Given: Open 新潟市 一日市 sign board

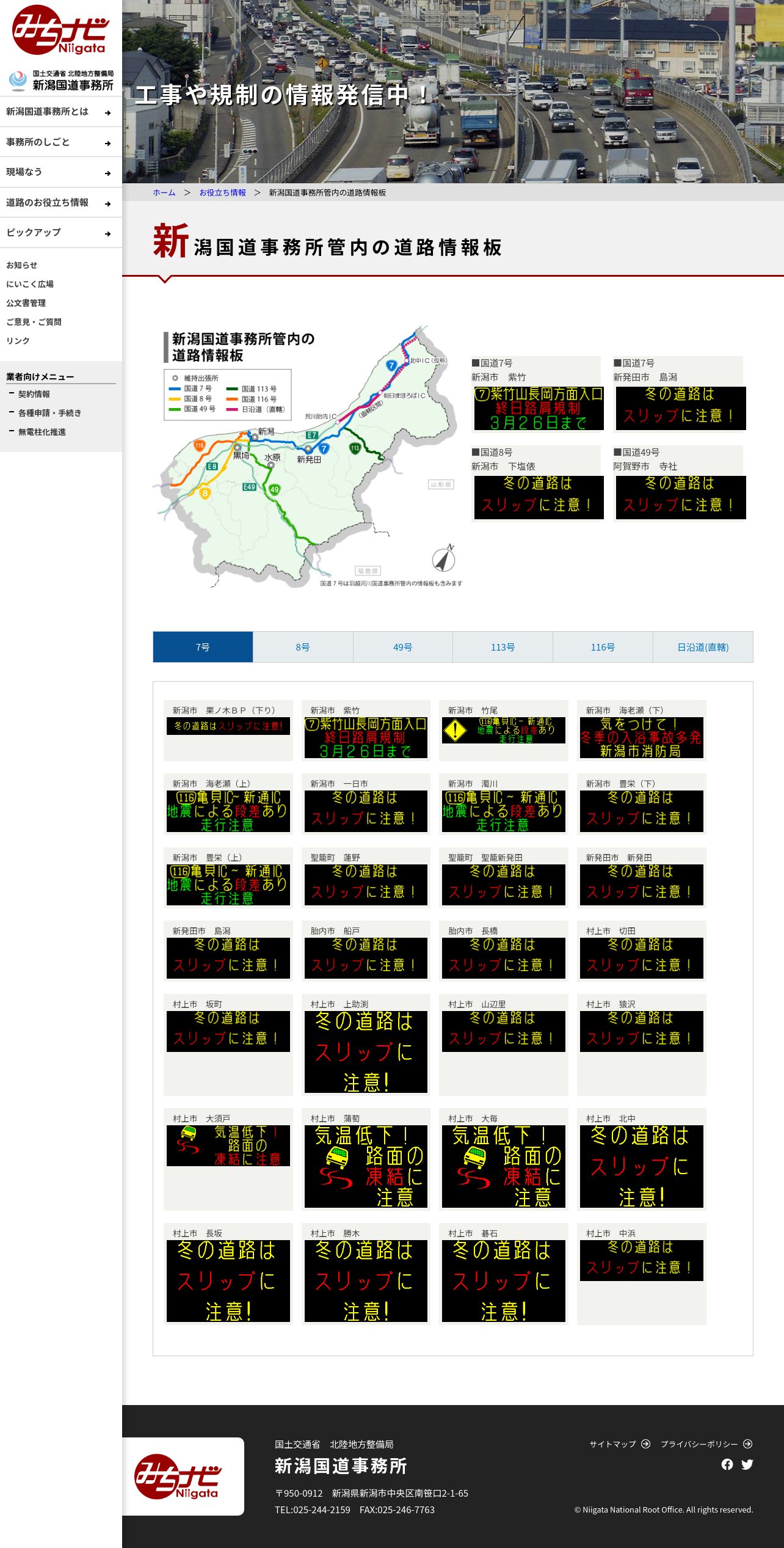Looking at the screenshot, I should point(366,811).
